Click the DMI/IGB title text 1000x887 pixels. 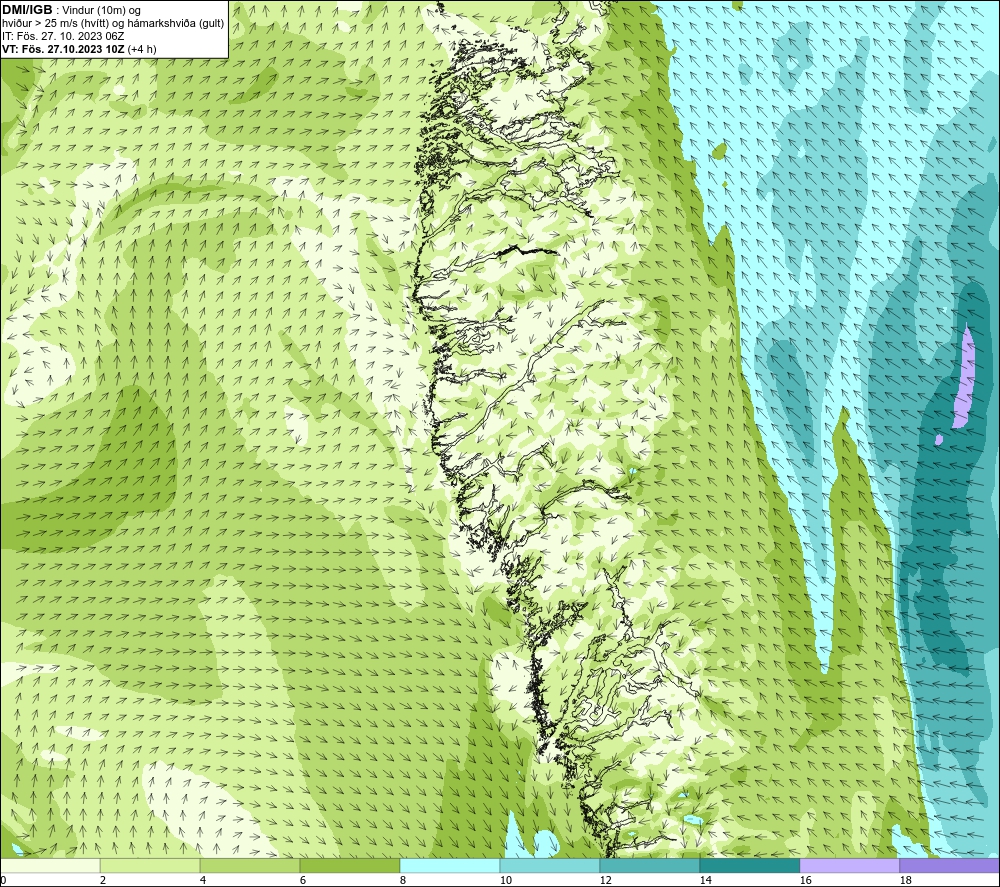pyautogui.click(x=27, y=10)
